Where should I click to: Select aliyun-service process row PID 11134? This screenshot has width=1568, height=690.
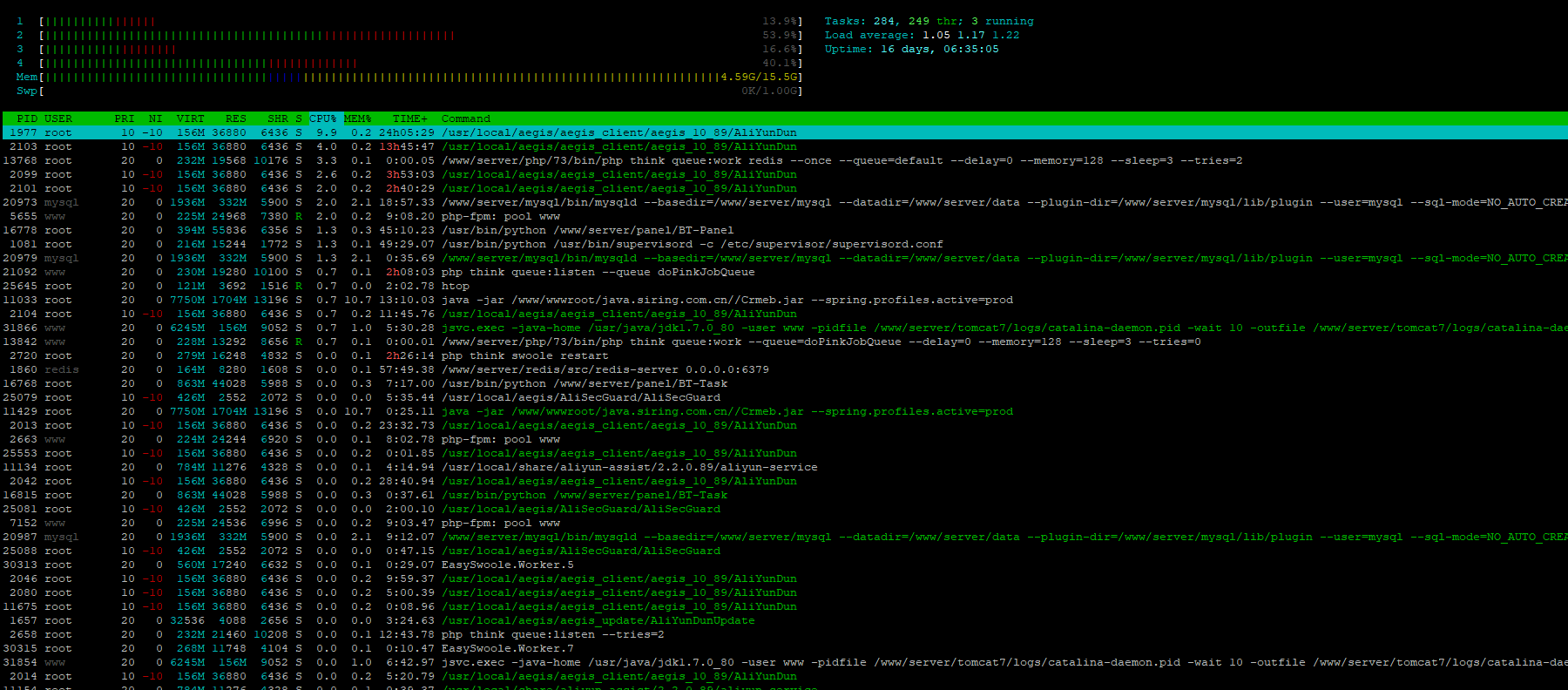(784, 467)
